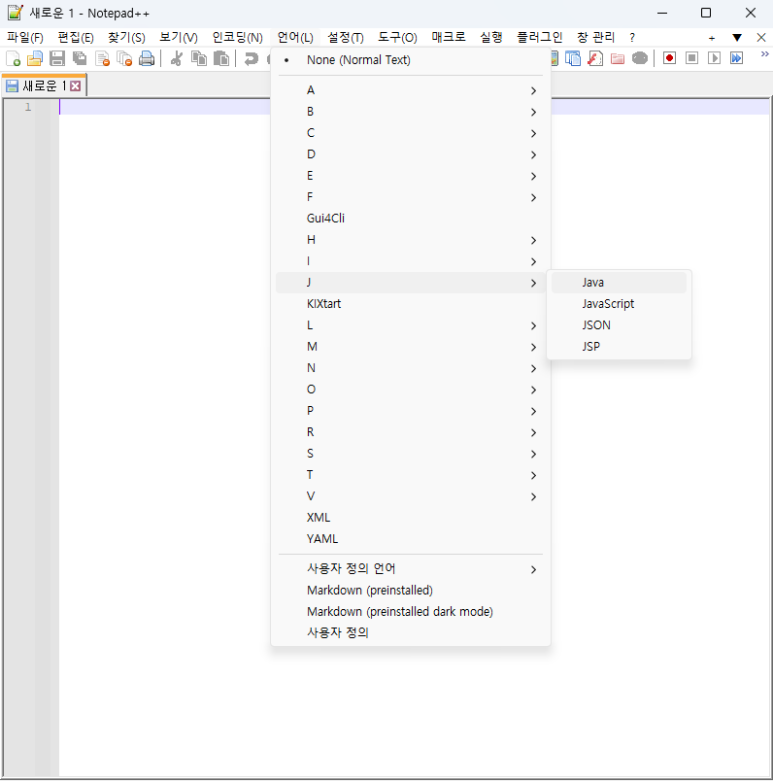Click the Monitoring eye icon
The image size is (773, 781).
pos(640,59)
